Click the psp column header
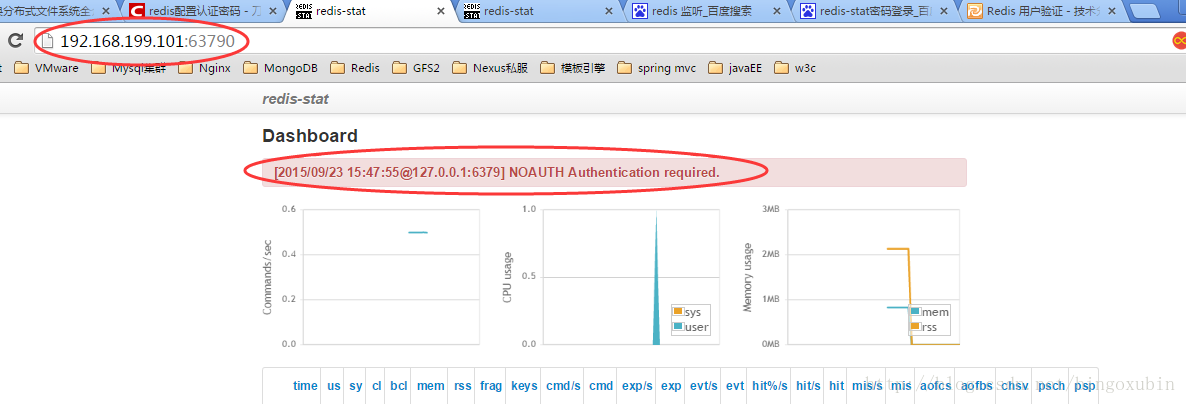This screenshot has width=1186, height=404. 1085,386
